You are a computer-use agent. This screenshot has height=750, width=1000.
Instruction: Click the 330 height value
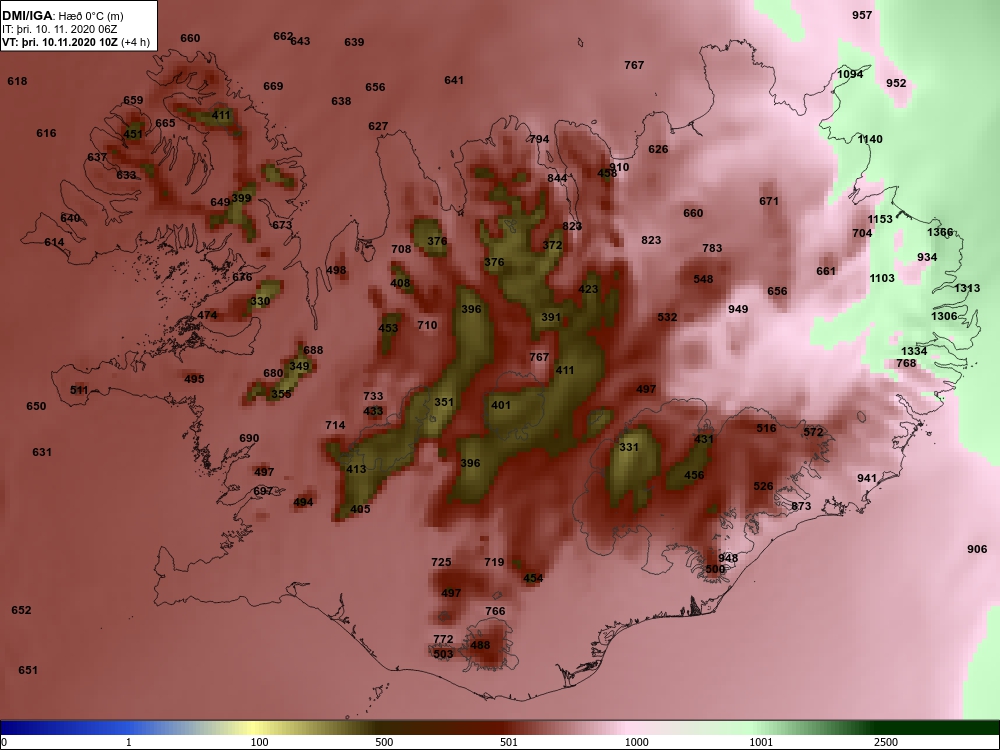[x=260, y=301]
